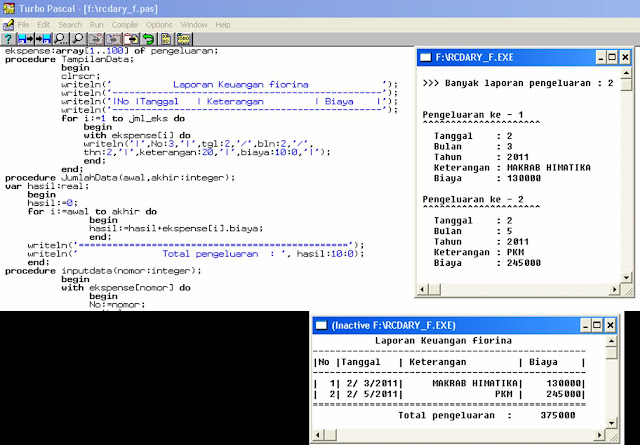Open system menu icon of Inactive RCDARY_F window
This screenshot has height=445, width=640.
[x=321, y=325]
